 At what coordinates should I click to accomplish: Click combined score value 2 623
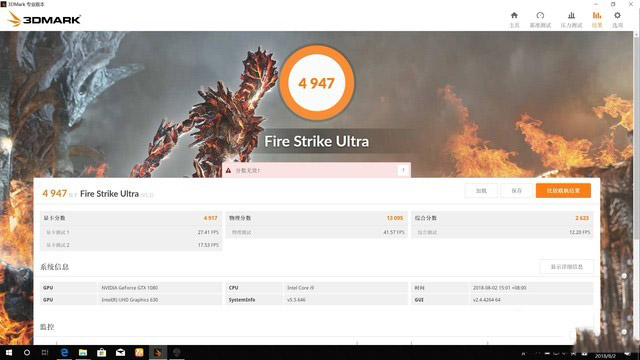582,218
